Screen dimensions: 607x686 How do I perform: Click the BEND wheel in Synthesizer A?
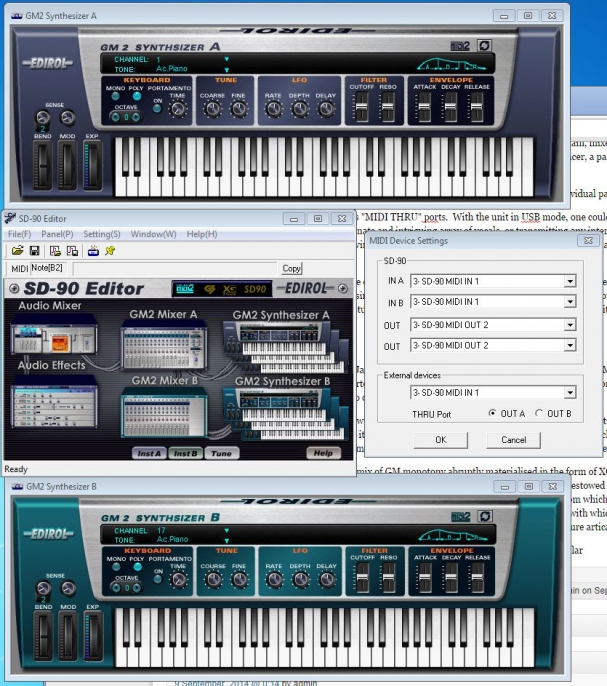tap(43, 166)
